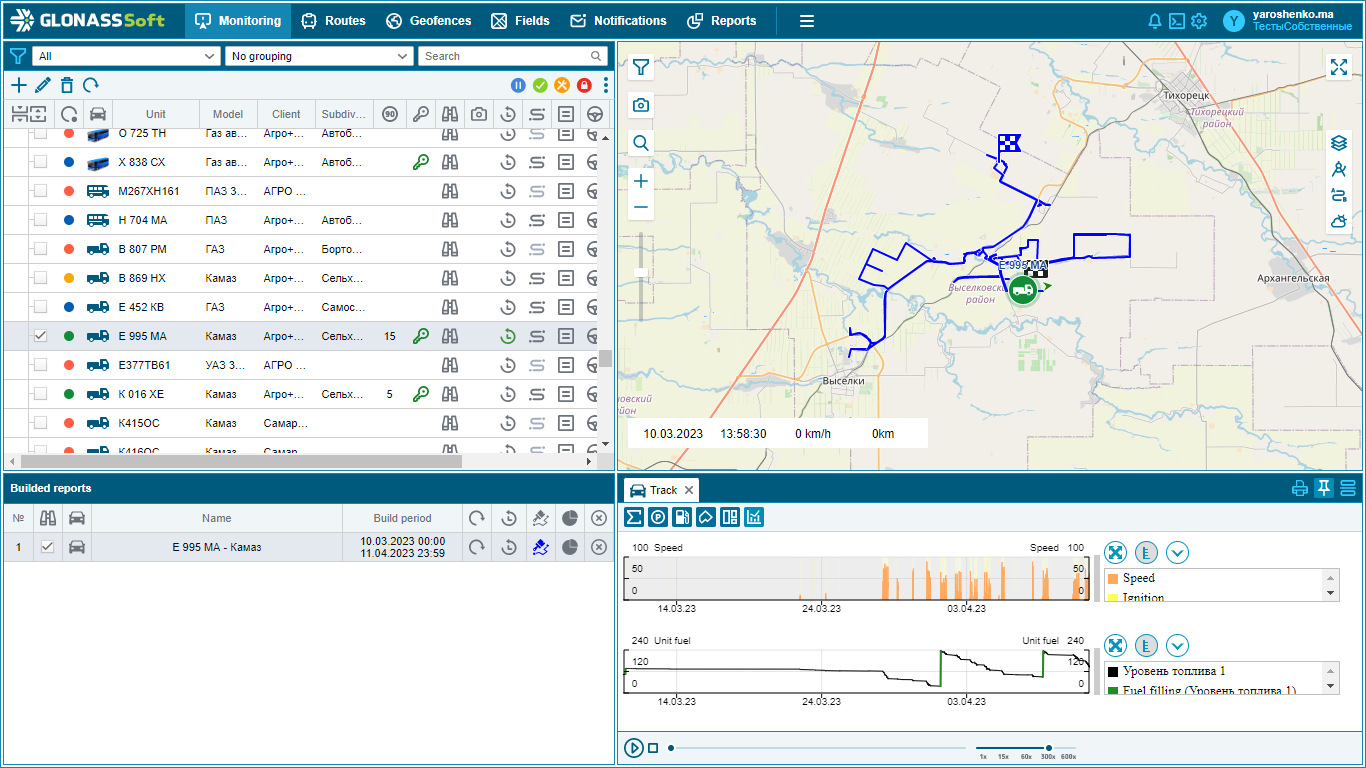This screenshot has height=768, width=1366.
Task: Stop track playback
Action: click(653, 747)
